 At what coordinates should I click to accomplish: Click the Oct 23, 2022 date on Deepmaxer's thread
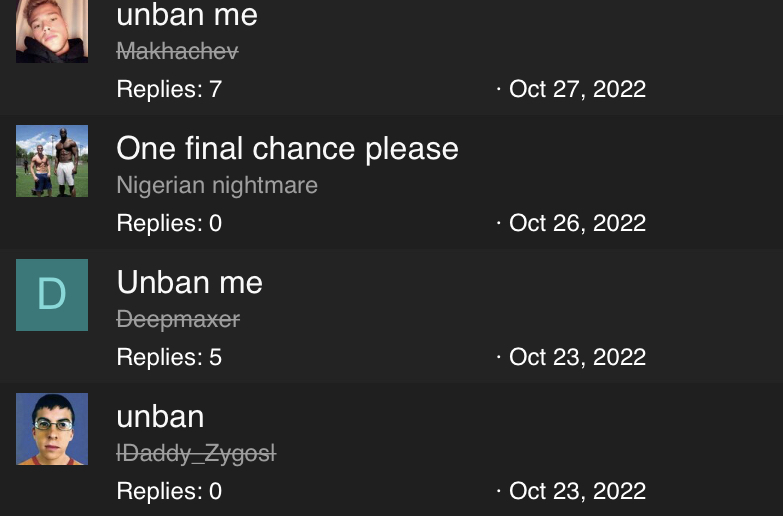[577, 358]
